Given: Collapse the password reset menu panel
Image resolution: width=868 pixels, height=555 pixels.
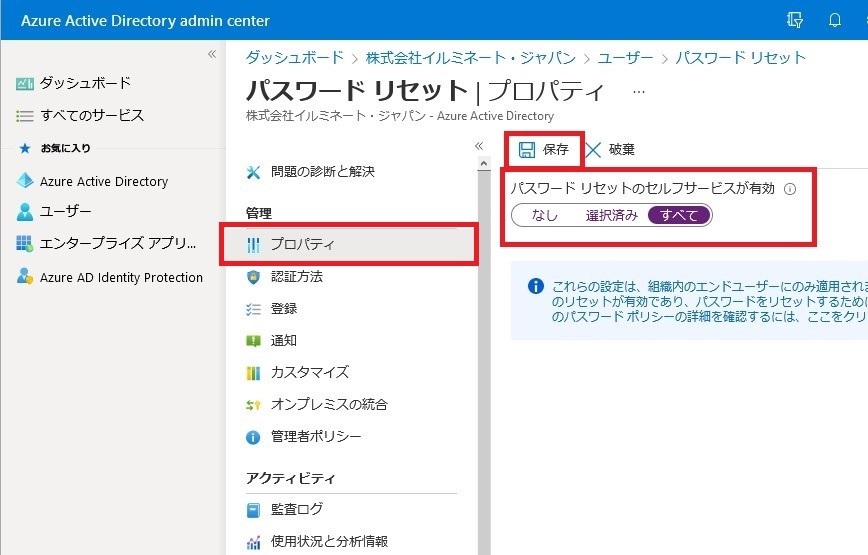Looking at the screenshot, I should point(478,146).
